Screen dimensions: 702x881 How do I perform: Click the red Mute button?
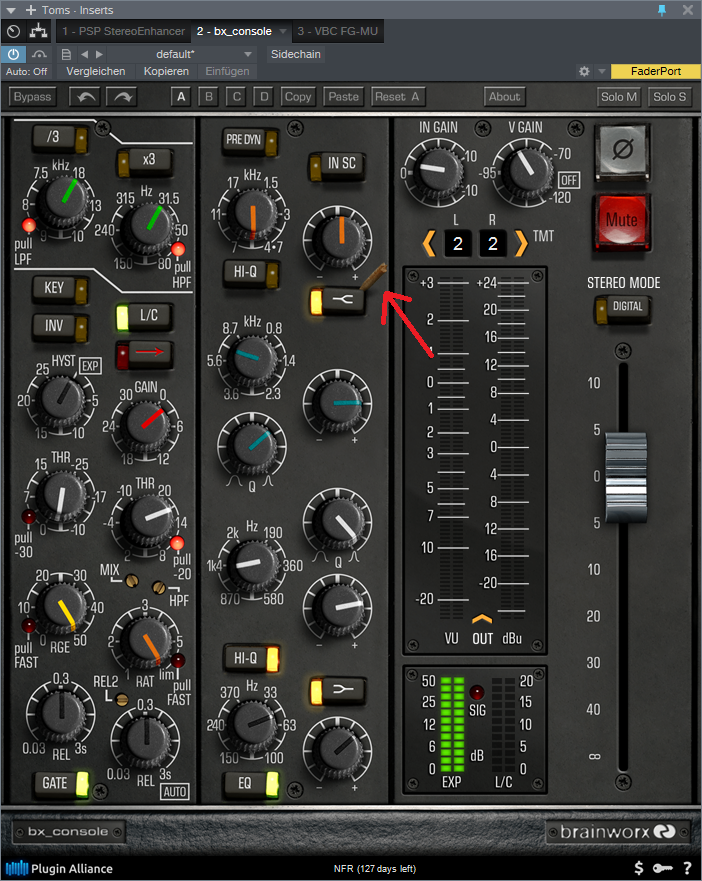[x=622, y=220]
